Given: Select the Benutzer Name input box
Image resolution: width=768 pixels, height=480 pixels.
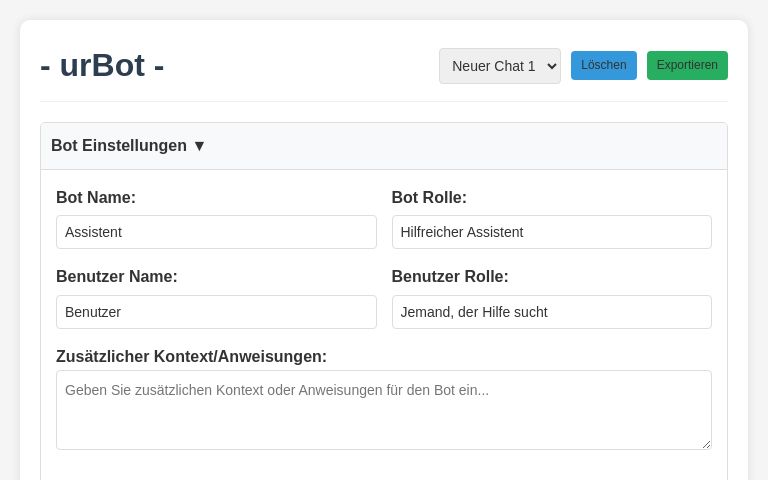Looking at the screenshot, I should coord(216,312).
